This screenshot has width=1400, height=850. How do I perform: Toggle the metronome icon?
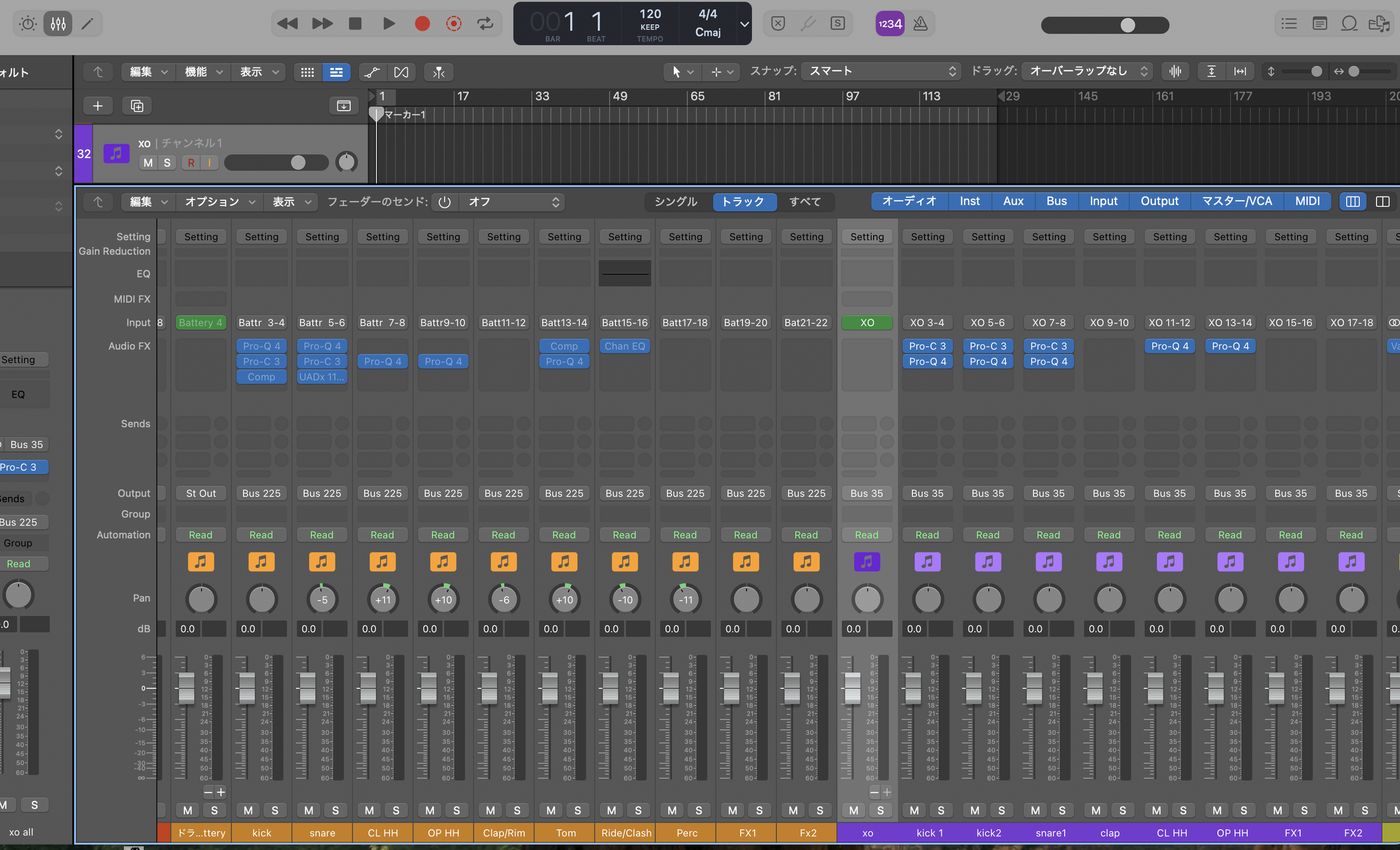[x=920, y=24]
